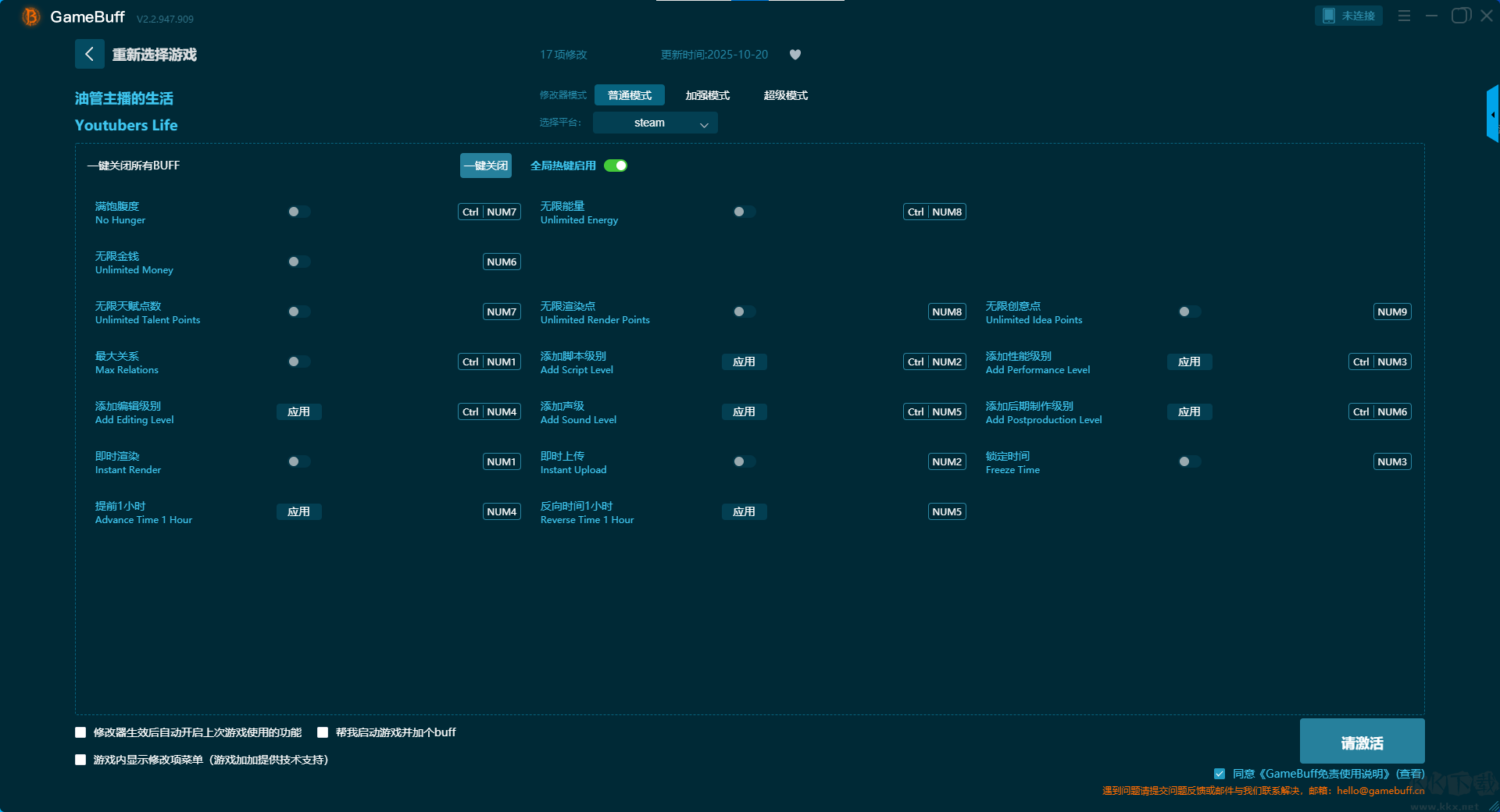
Task: Enable the Instant Upload toggle
Action: coord(744,461)
